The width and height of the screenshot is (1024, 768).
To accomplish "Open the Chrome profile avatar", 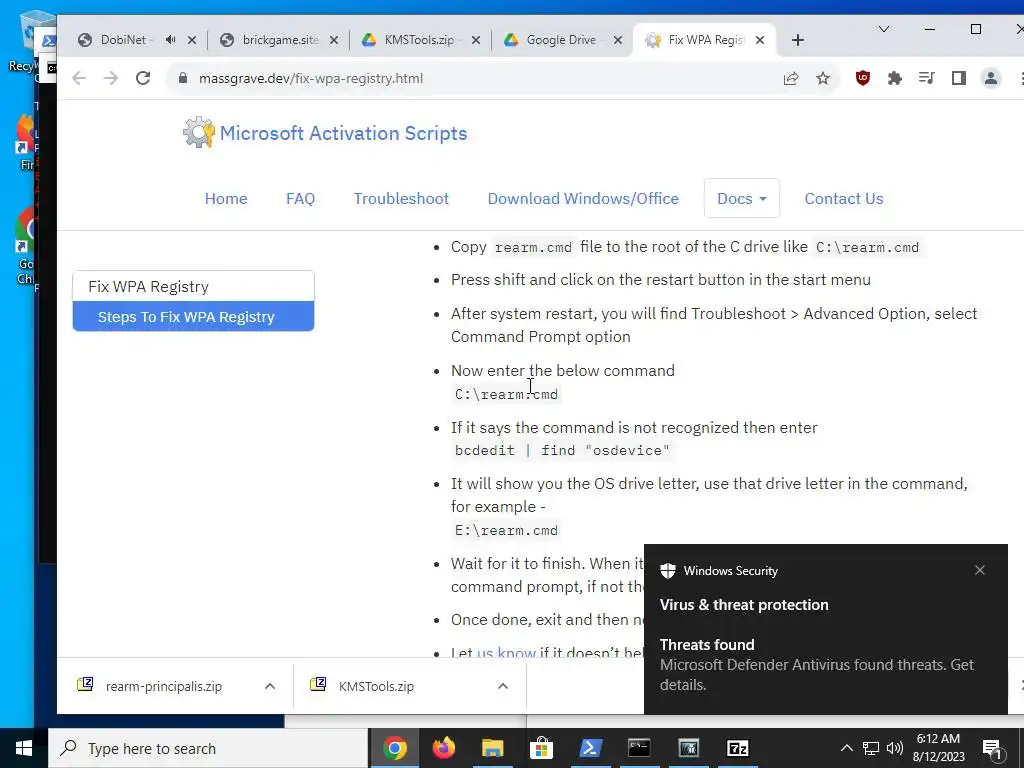I will coord(991,78).
